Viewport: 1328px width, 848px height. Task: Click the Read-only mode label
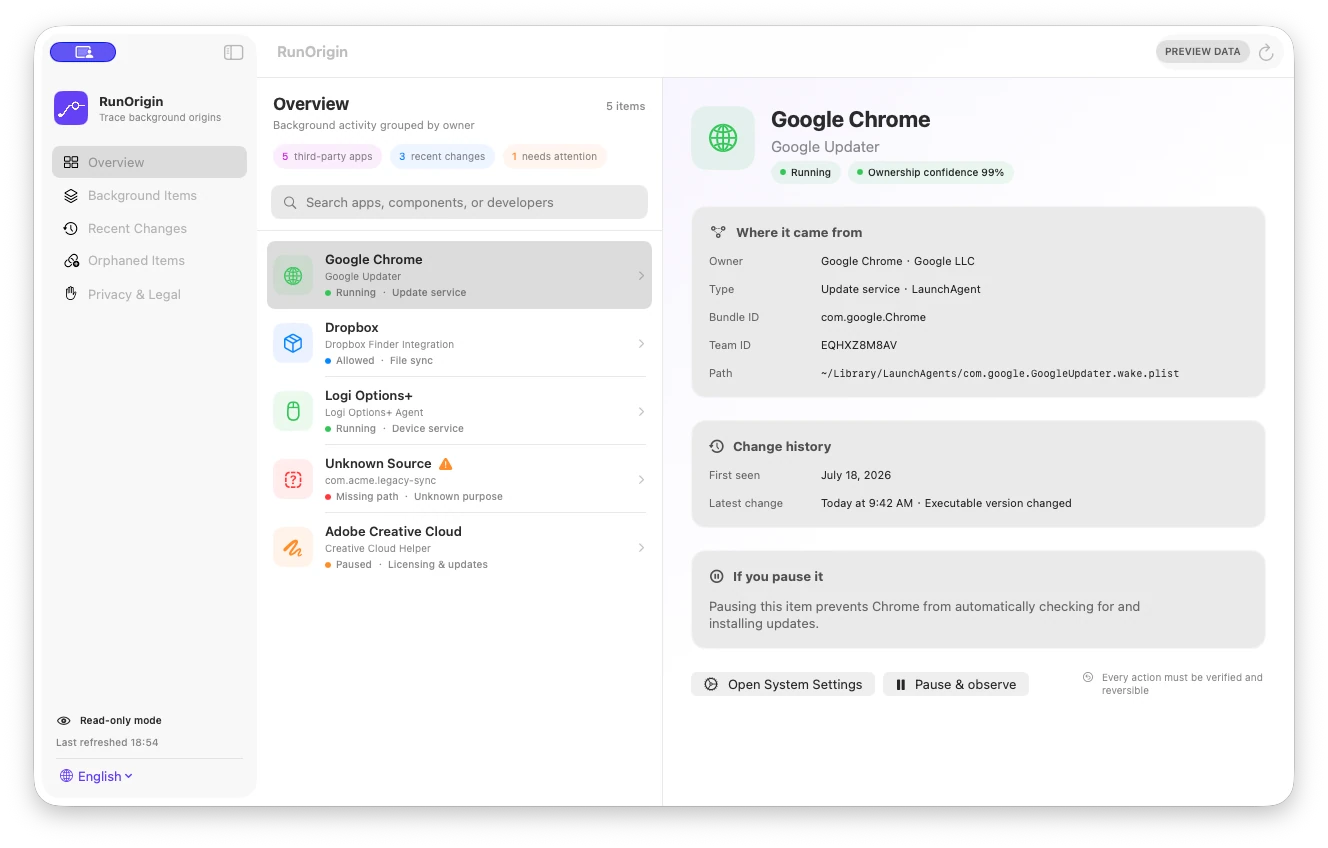[x=120, y=720]
